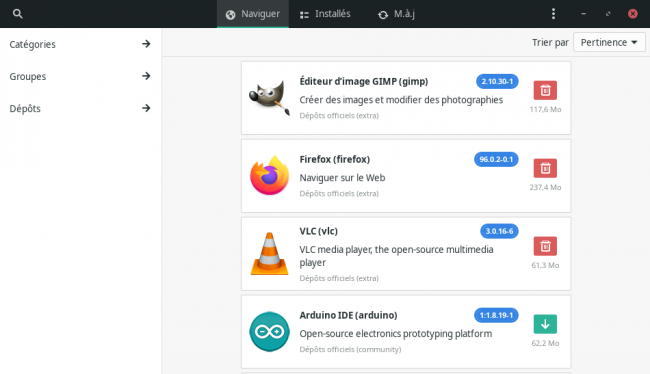Screen dimensions: 650x374
Task: Click "Créer des images et modifier des photographies"
Action: (401, 100)
